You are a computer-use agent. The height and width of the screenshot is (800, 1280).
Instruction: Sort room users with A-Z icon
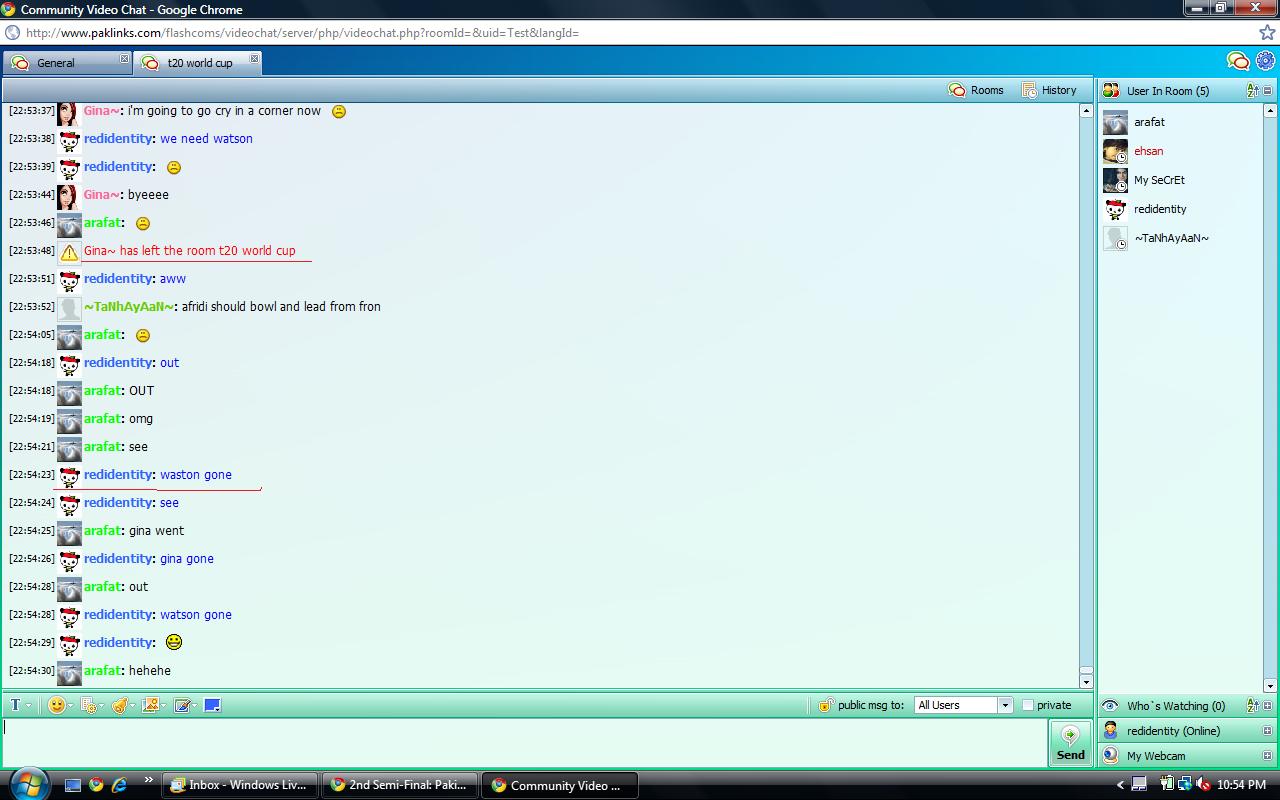pos(1252,91)
